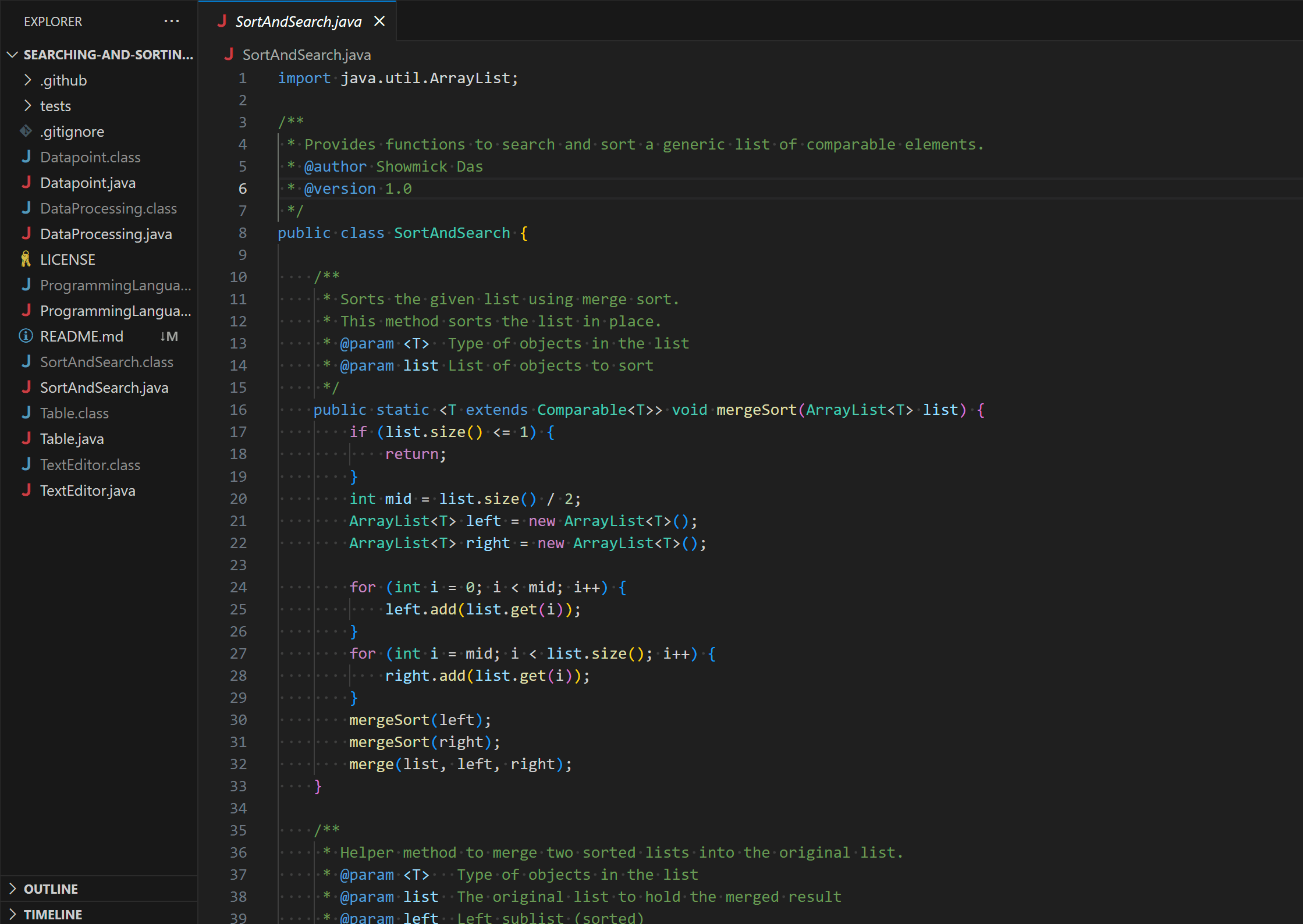
Task: Open DataProcessing.class file
Action: 108,208
